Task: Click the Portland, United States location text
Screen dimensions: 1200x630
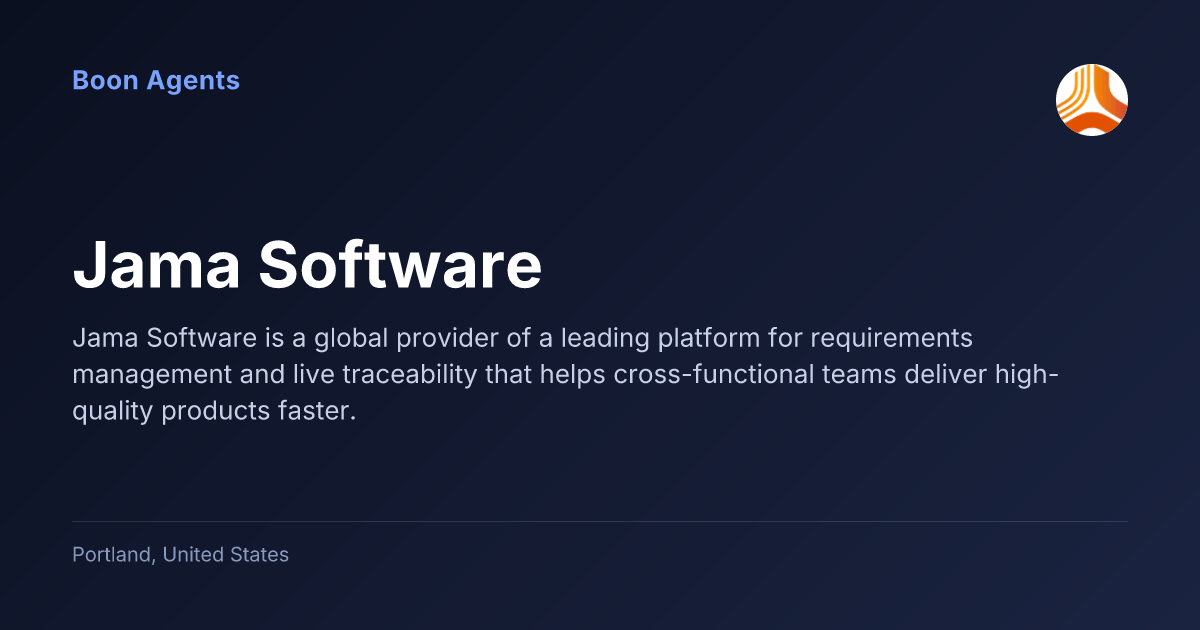Action: click(181, 554)
